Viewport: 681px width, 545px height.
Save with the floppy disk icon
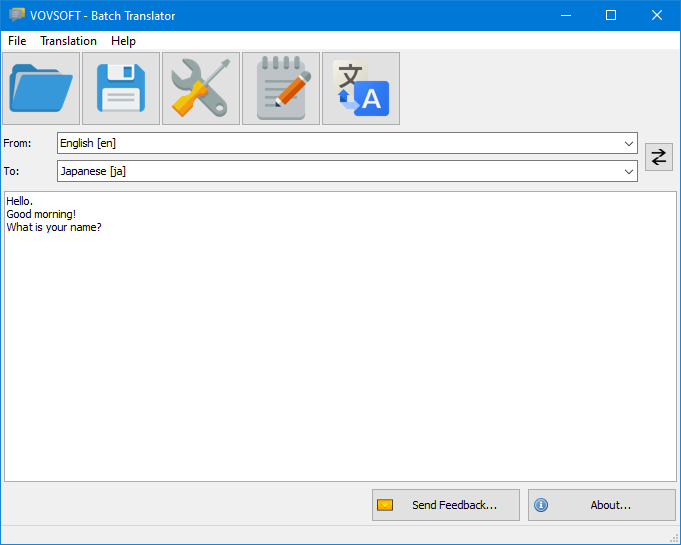coord(121,89)
